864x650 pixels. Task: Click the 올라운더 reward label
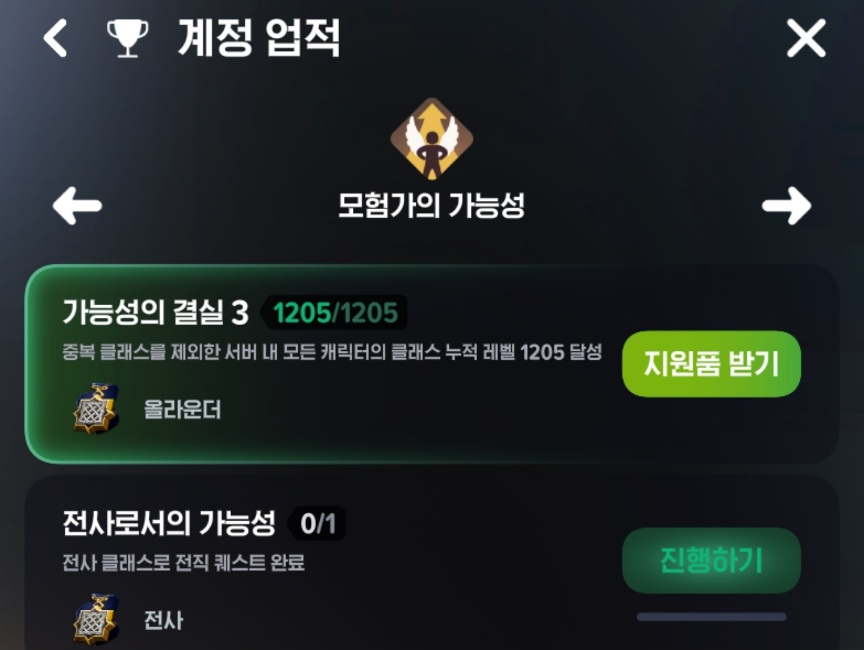click(x=182, y=410)
